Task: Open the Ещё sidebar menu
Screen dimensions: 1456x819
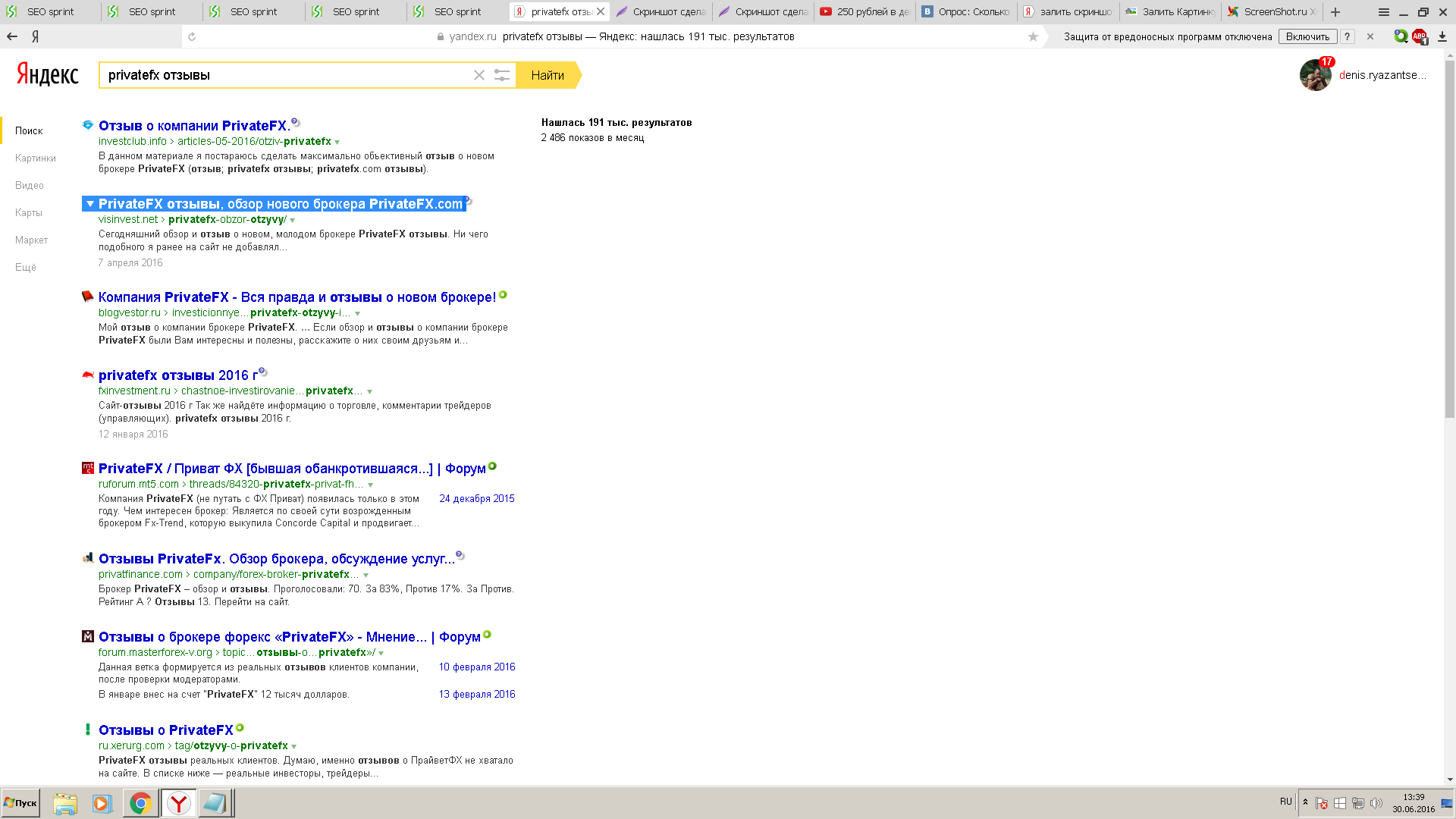Action: coord(26,267)
